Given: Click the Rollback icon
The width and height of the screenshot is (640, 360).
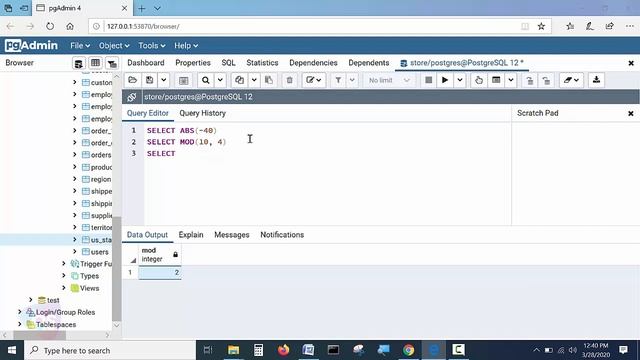Looking at the screenshot, I should click(546, 80).
